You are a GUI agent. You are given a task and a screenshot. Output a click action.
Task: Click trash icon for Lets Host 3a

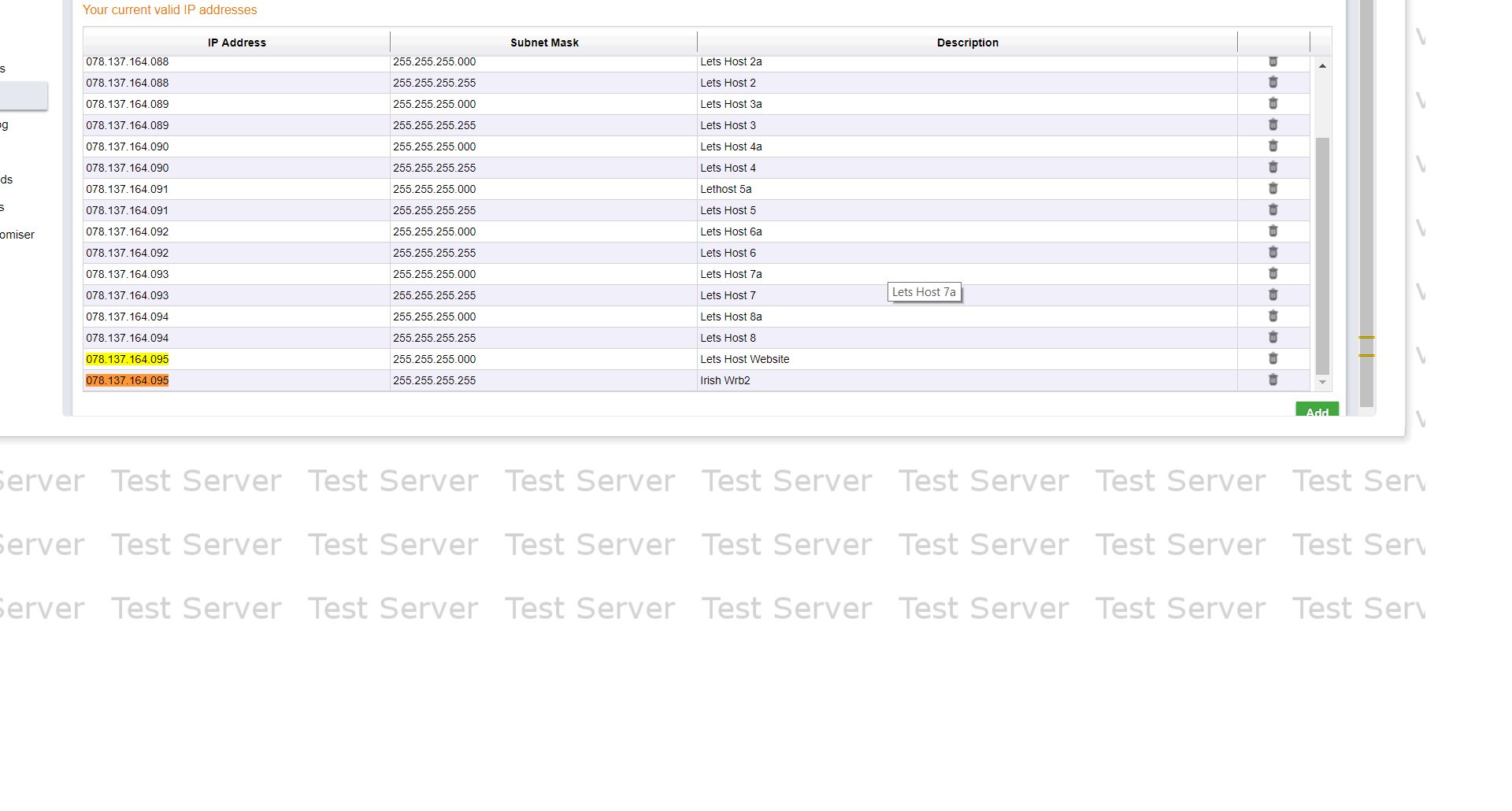pos(1273,104)
